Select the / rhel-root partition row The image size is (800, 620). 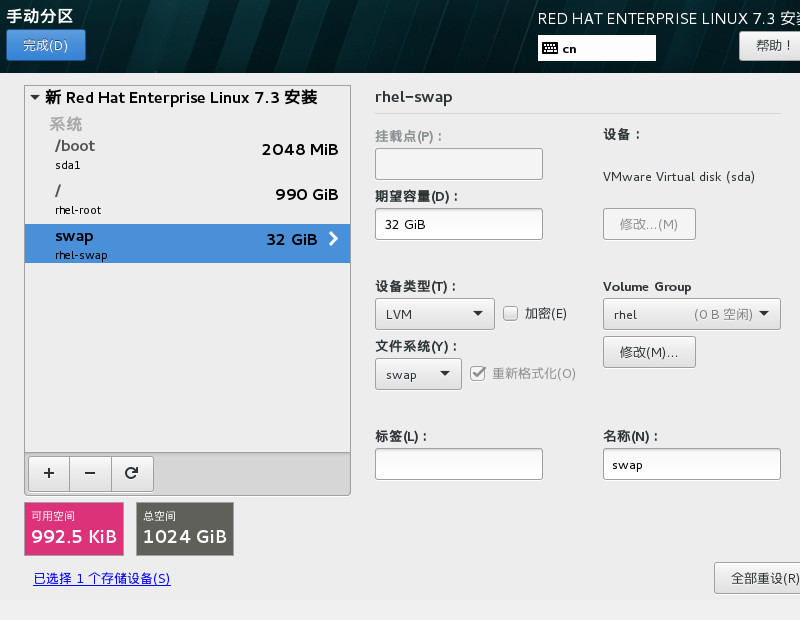[x=187, y=200]
